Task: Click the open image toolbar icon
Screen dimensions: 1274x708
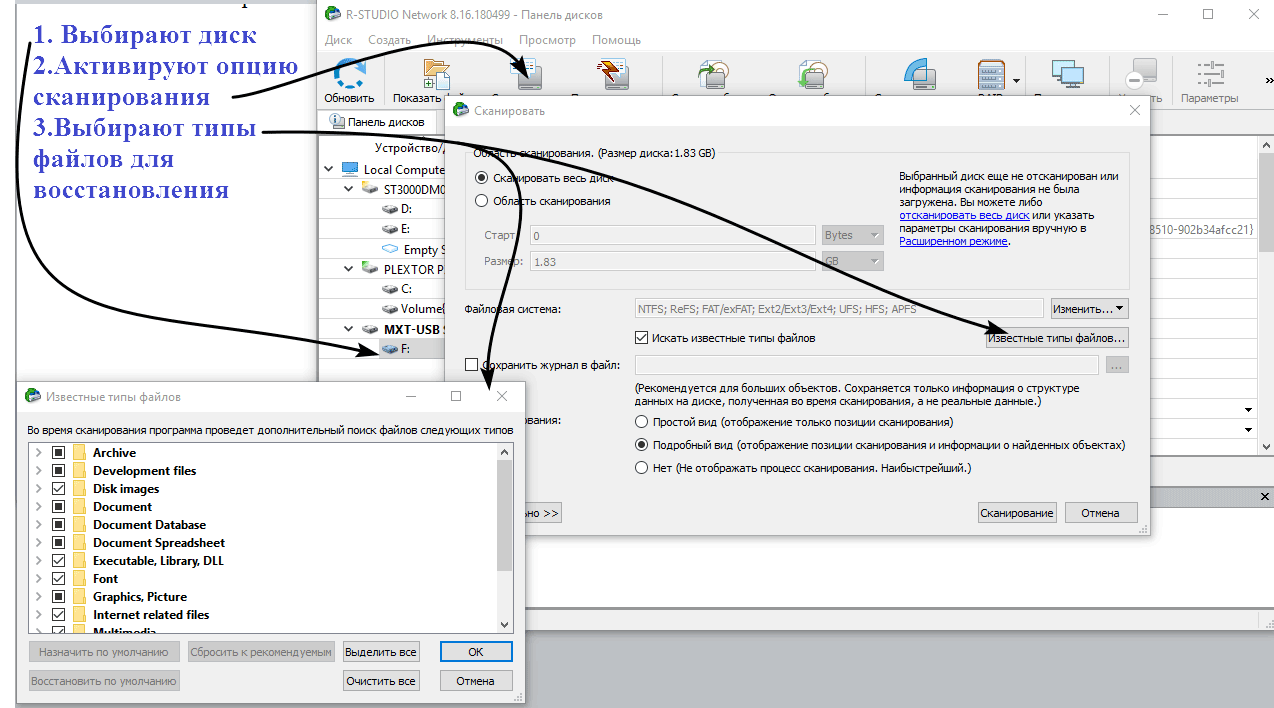Action: coord(813,74)
